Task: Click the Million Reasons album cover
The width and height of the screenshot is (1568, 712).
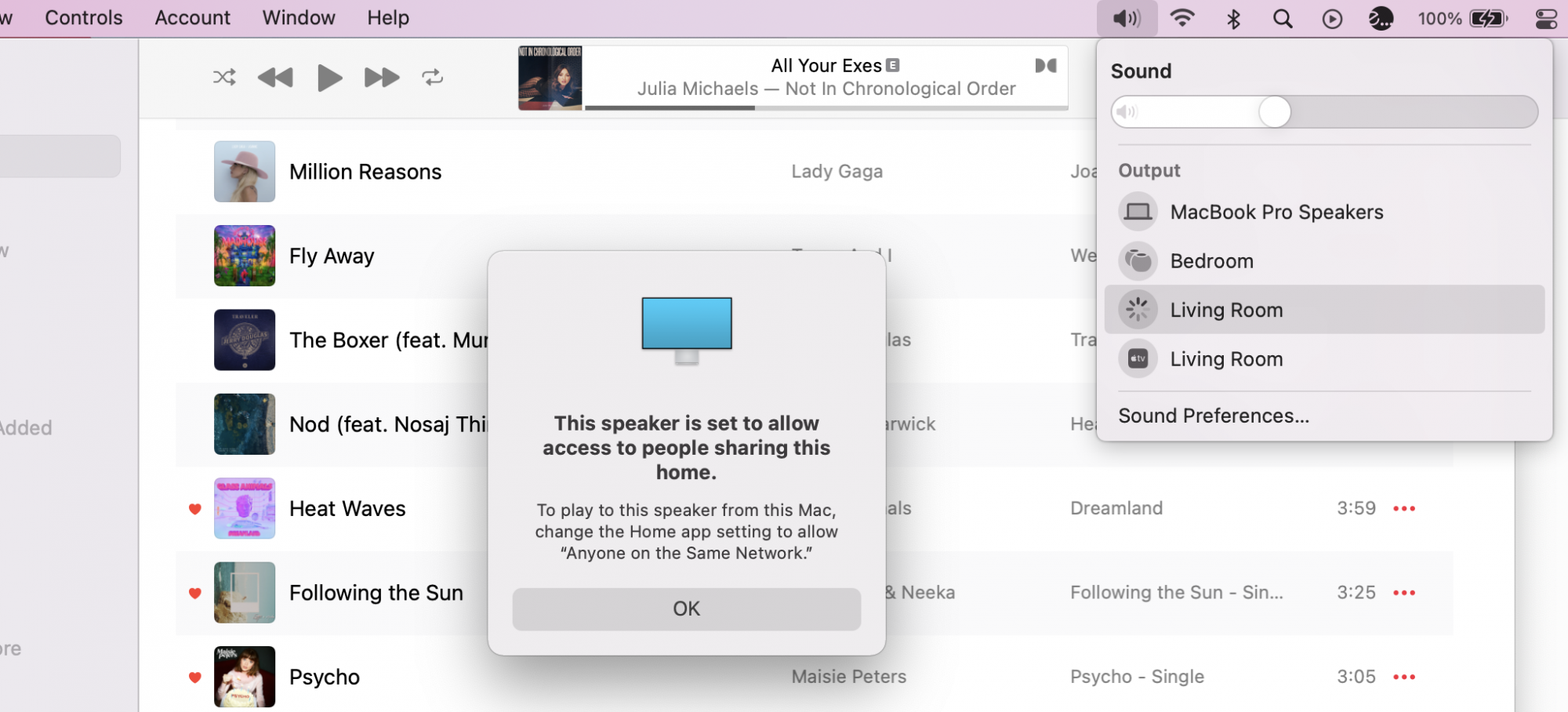Action: pos(245,172)
